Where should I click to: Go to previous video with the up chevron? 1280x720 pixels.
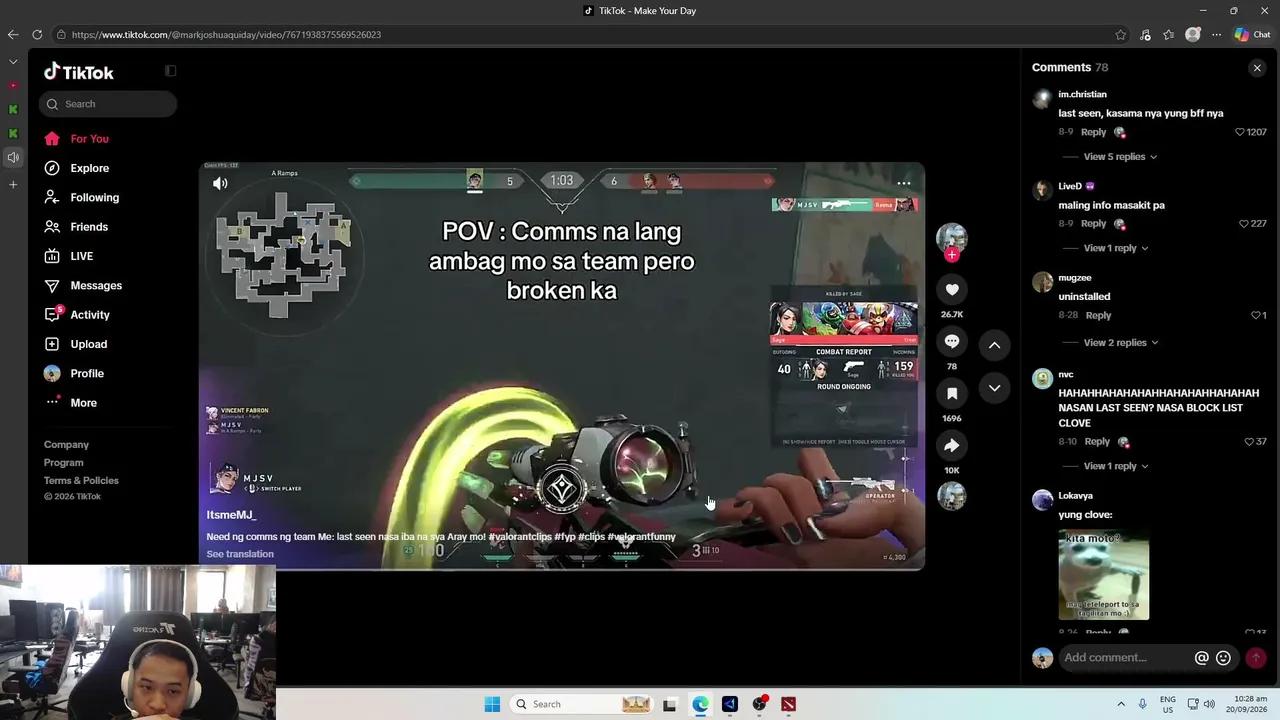[994, 345]
